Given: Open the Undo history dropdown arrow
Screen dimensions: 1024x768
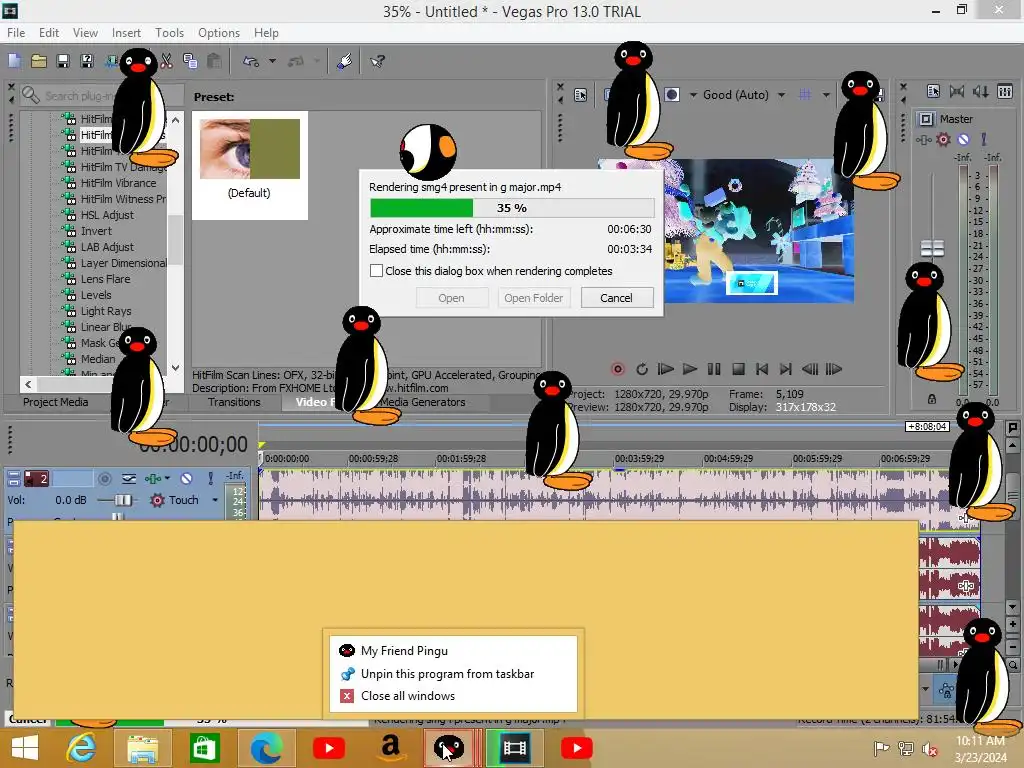Looking at the screenshot, I should [272, 61].
